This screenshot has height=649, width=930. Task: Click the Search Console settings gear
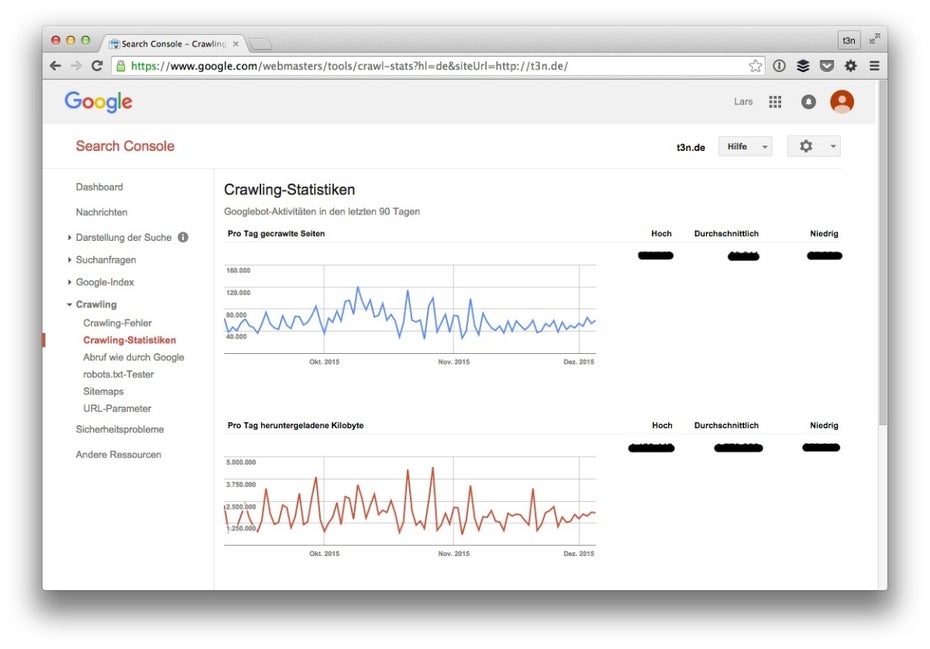(805, 146)
